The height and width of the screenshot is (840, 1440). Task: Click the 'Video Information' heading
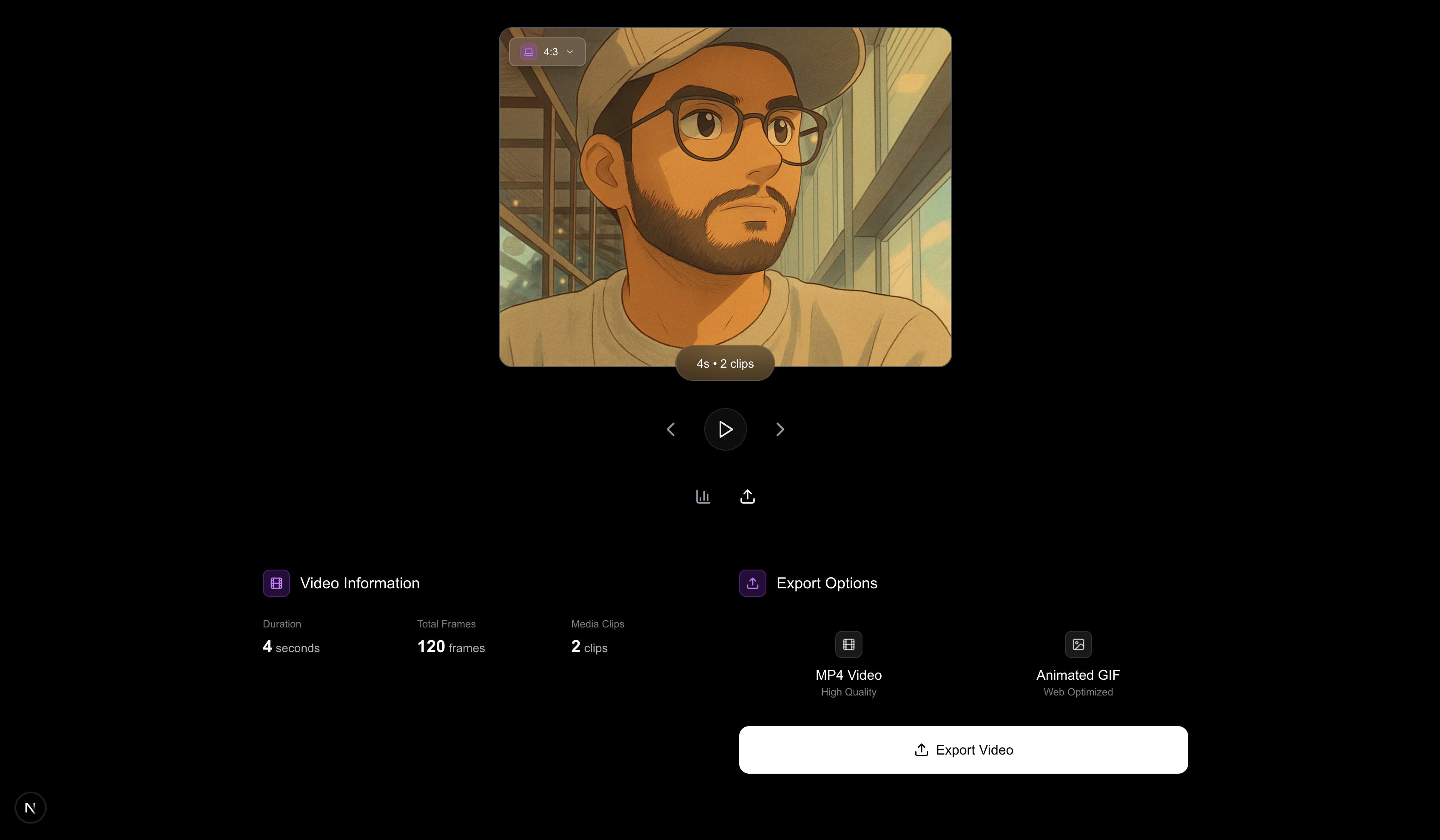pos(360,583)
